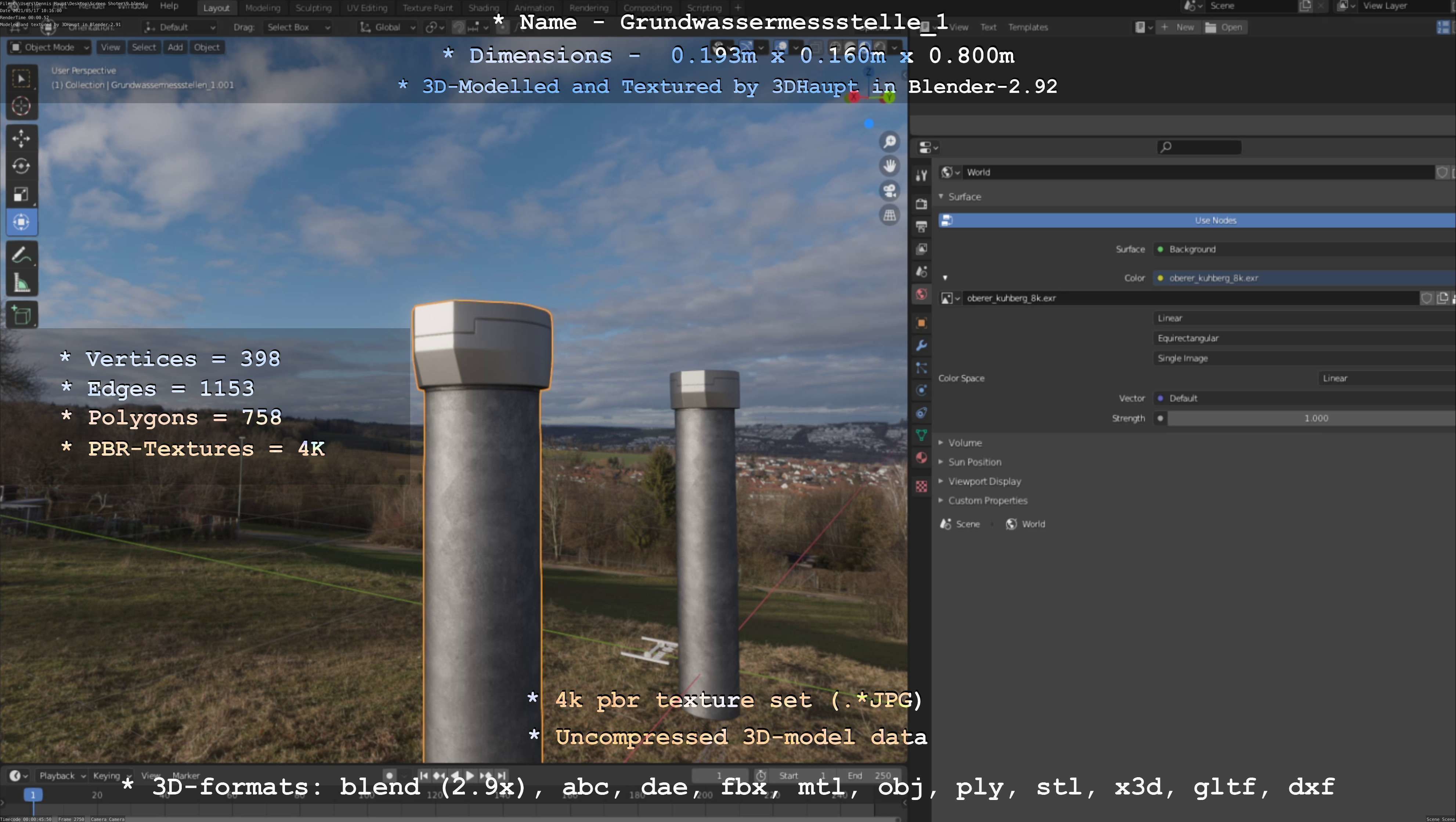Open the Orientation Default dropdown
Image resolution: width=1456 pixels, height=822 pixels.
[x=180, y=27]
